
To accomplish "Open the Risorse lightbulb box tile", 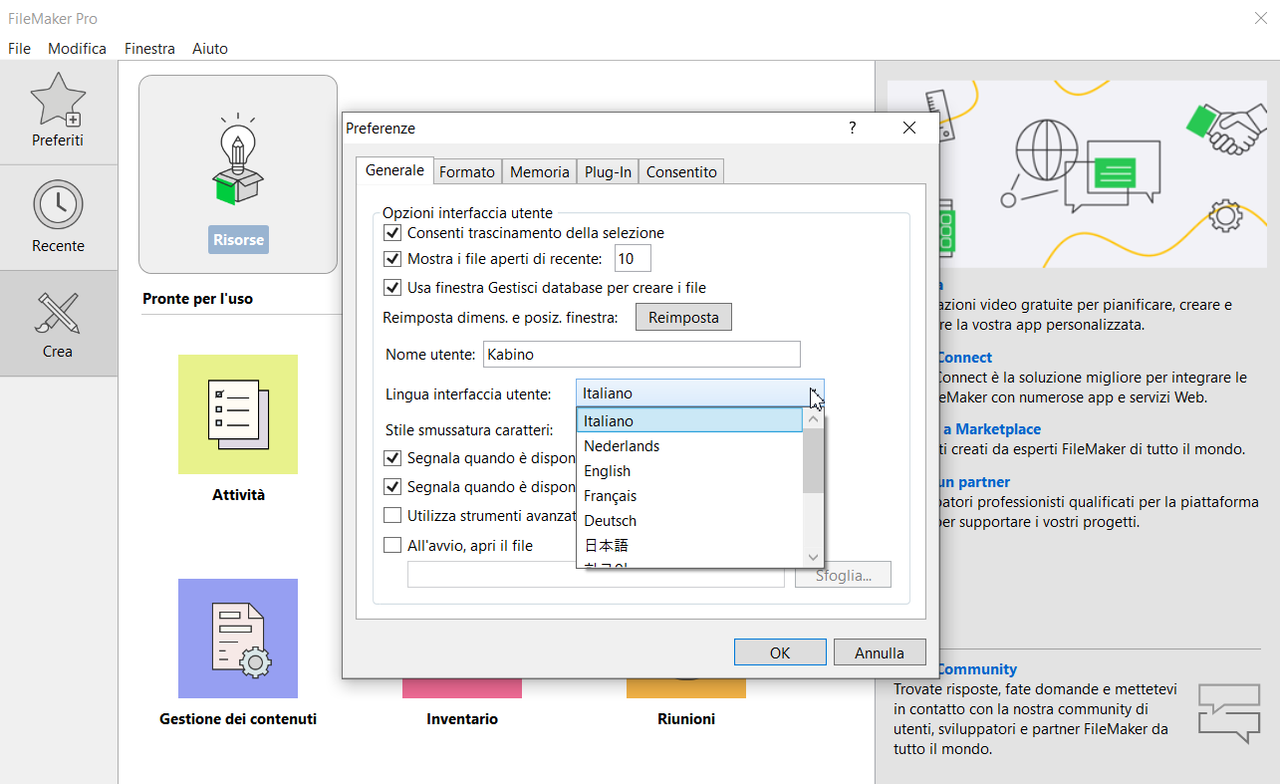I will 238,174.
